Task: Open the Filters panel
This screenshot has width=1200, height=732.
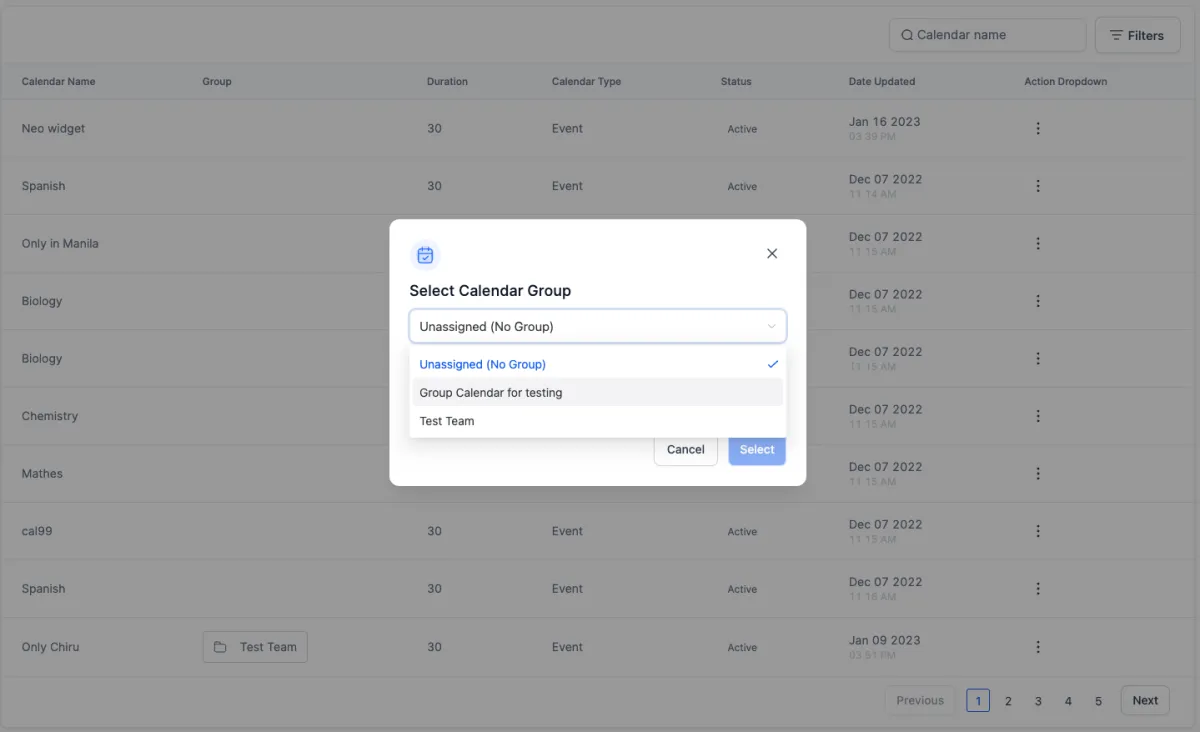Action: pyautogui.click(x=1138, y=35)
